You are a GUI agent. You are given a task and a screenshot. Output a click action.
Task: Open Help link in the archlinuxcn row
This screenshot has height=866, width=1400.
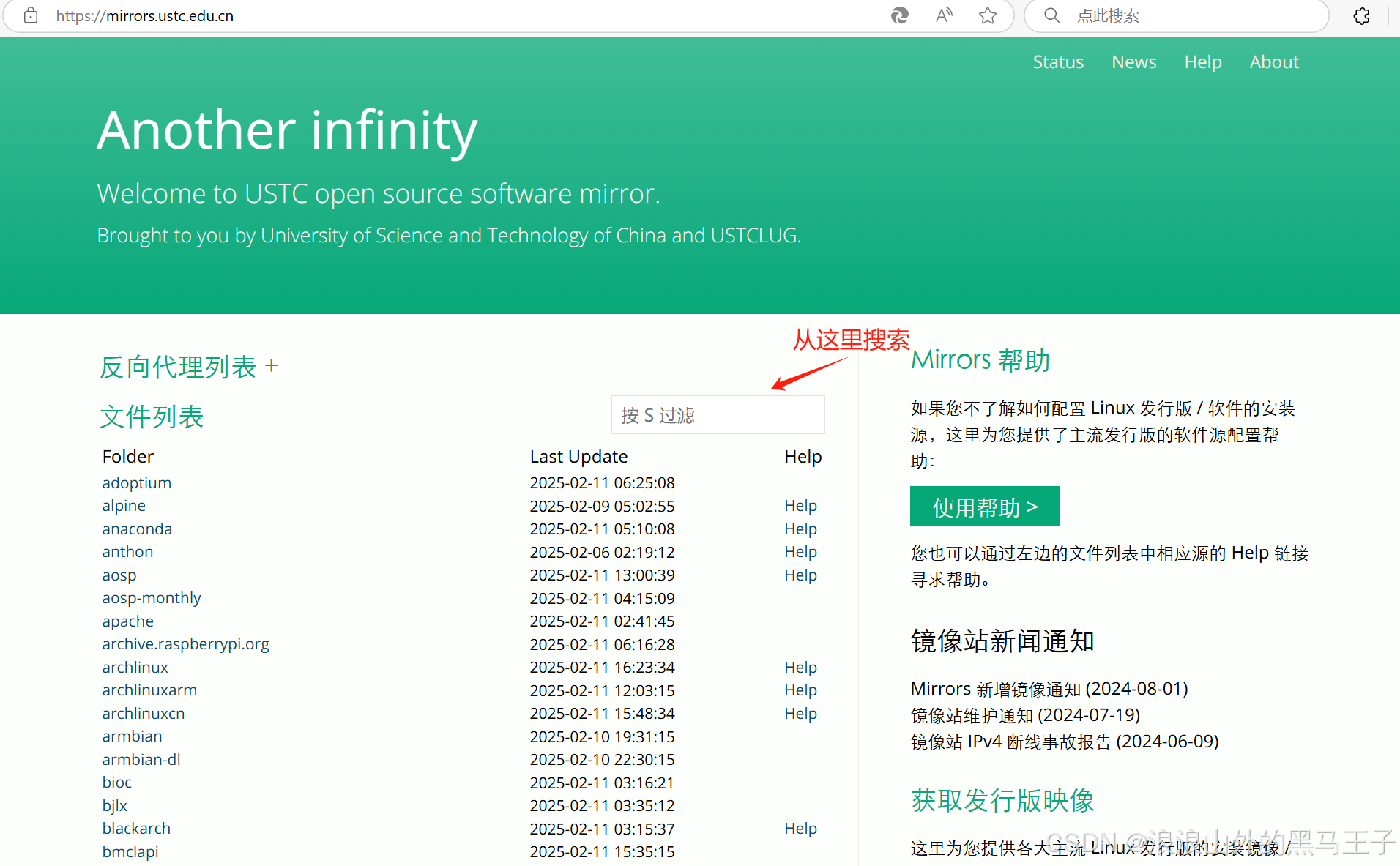coord(800,714)
